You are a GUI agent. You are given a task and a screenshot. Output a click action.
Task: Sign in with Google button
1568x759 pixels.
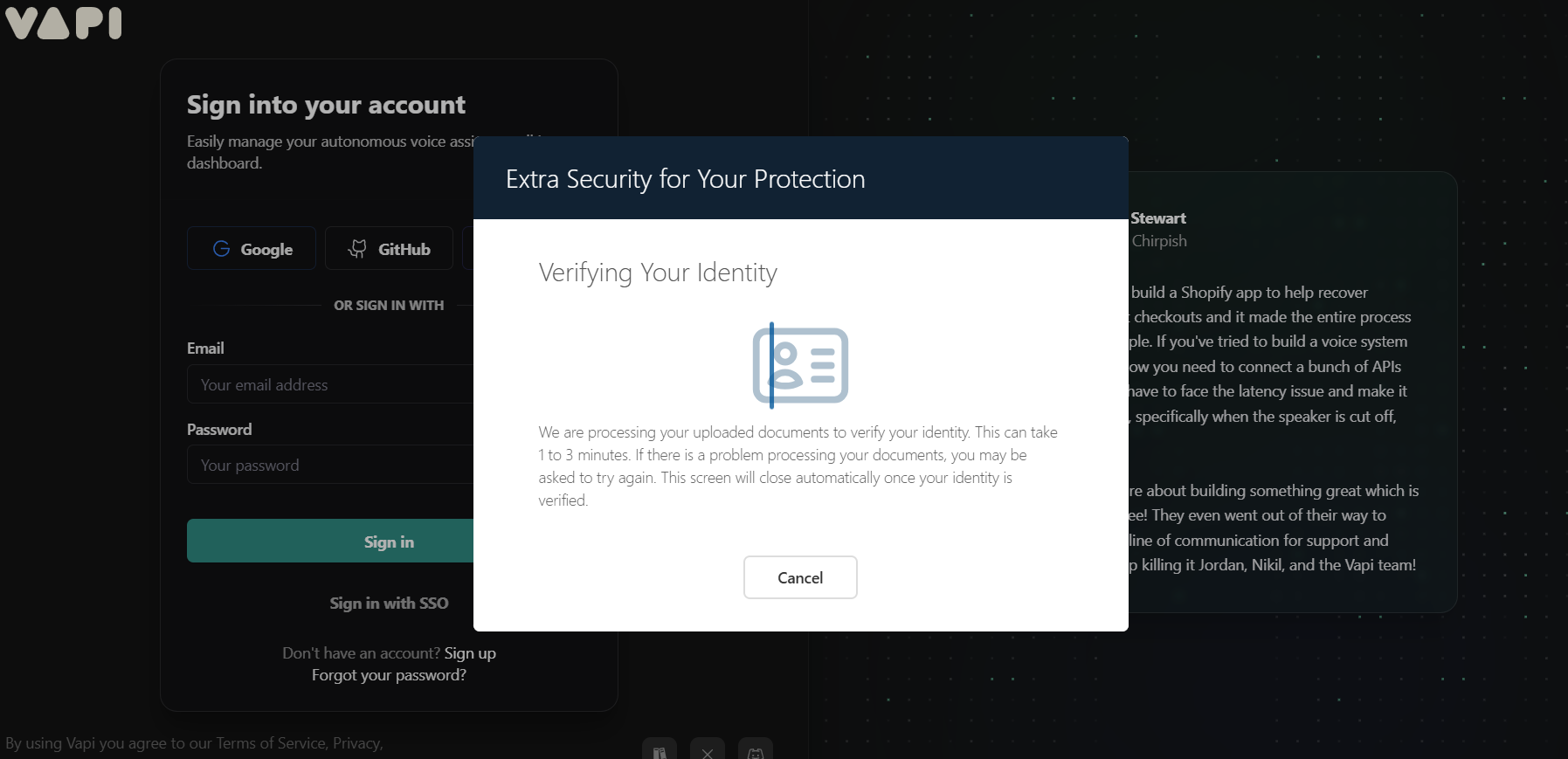252,249
